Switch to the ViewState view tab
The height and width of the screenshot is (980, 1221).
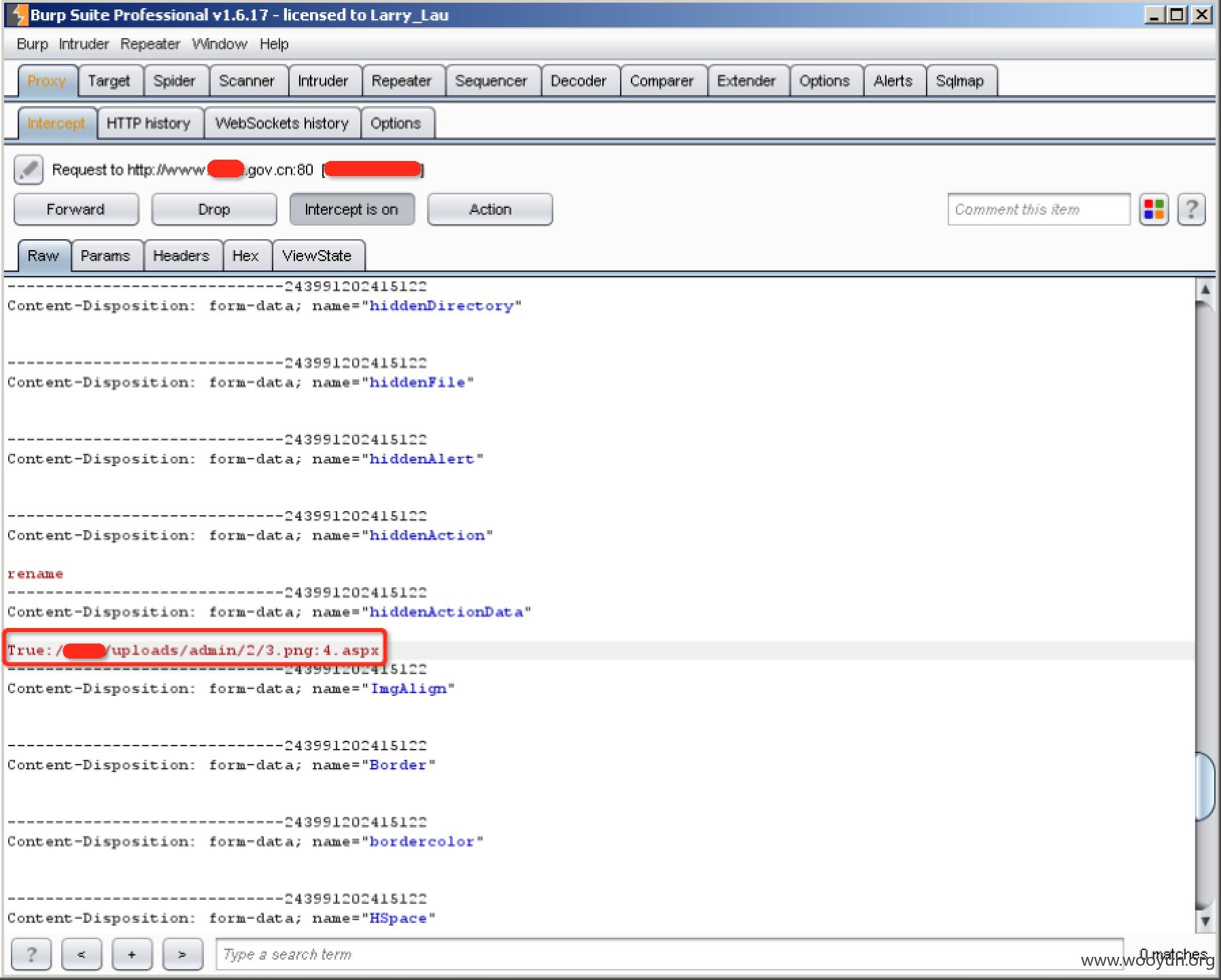[x=317, y=256]
